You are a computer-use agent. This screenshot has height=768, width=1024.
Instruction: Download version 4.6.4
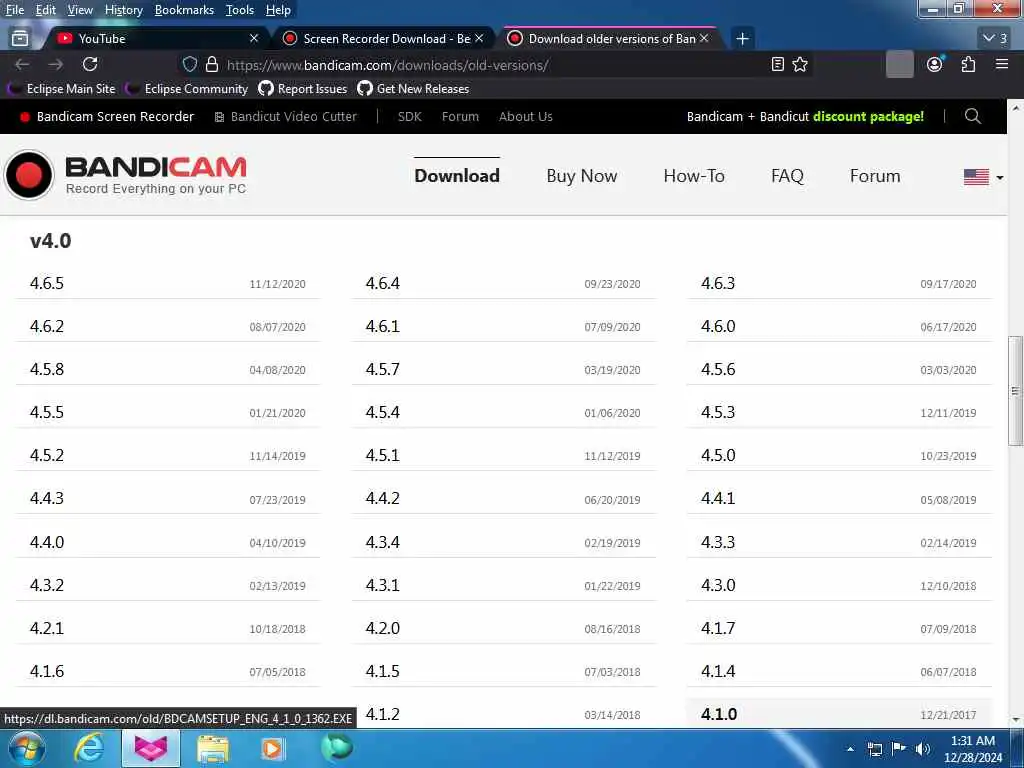coord(504,283)
